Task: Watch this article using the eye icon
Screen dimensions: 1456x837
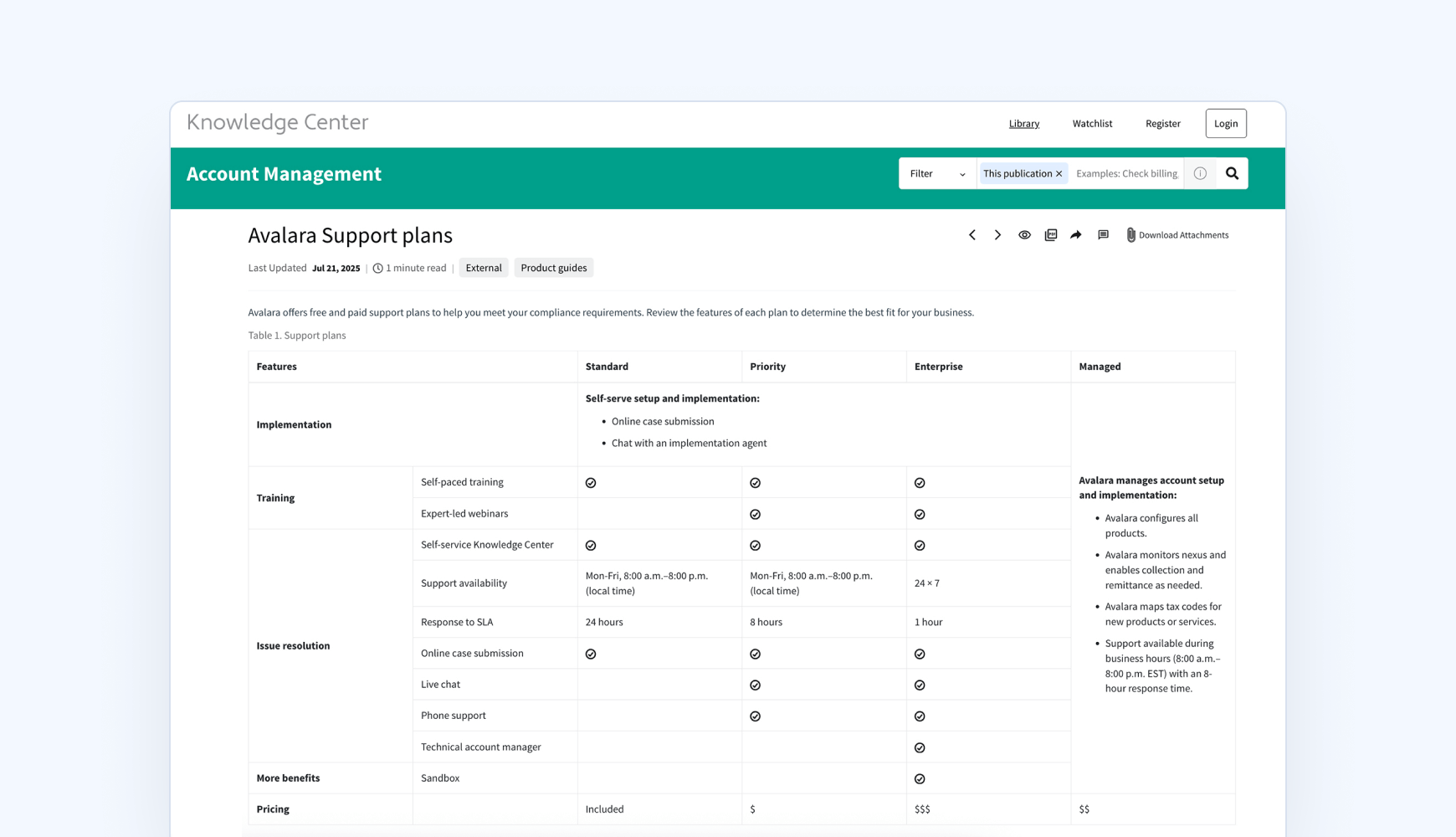Action: click(1024, 235)
